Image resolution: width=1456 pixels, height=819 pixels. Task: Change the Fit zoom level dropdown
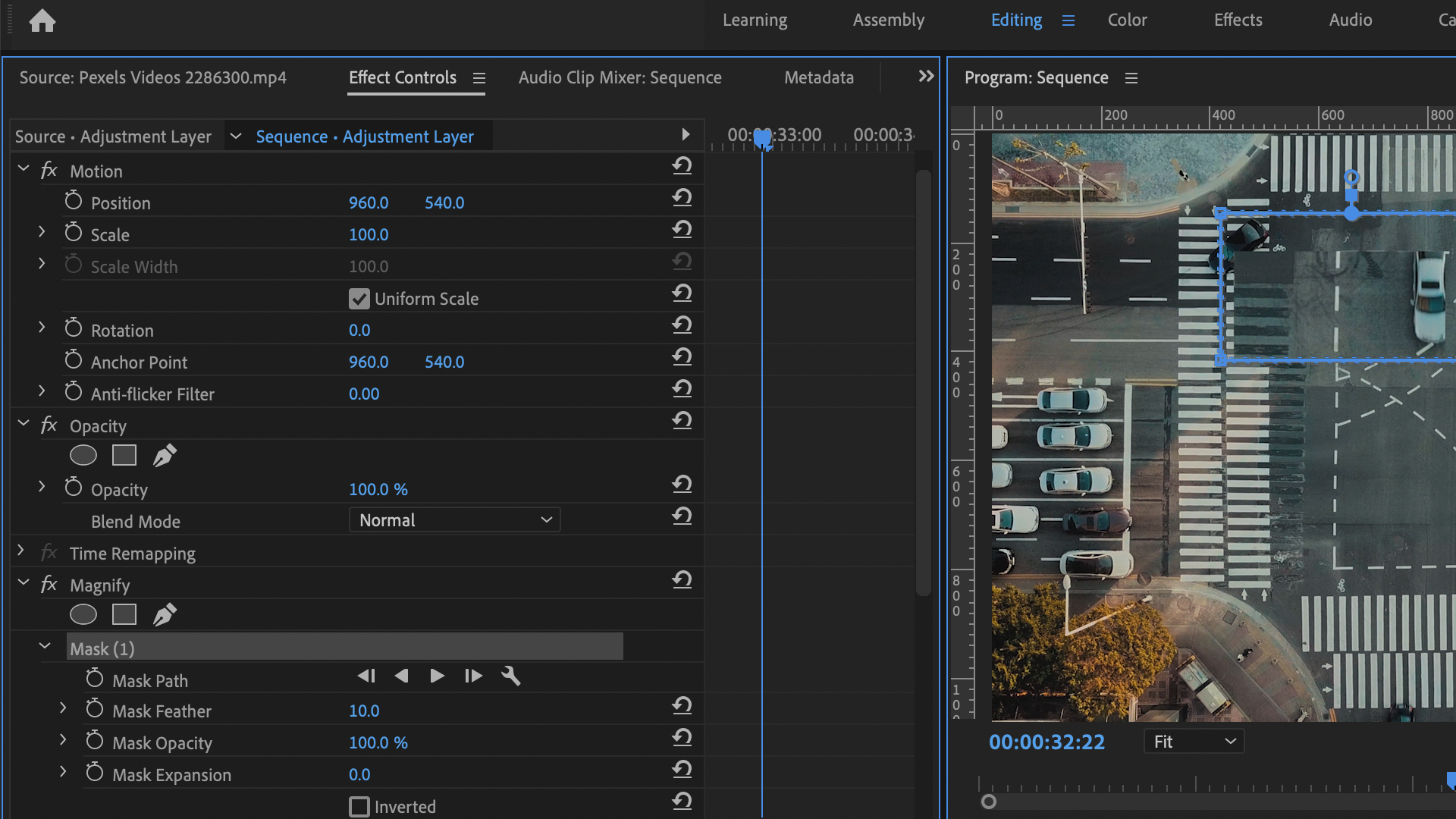pos(1193,741)
